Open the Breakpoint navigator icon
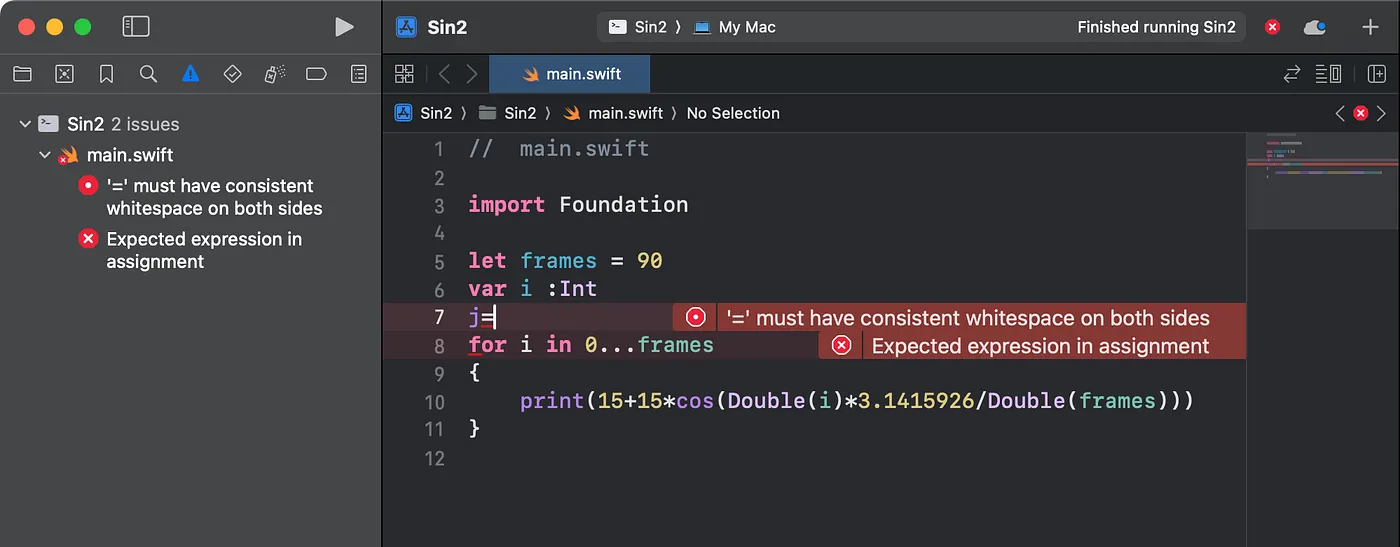 pos(316,74)
